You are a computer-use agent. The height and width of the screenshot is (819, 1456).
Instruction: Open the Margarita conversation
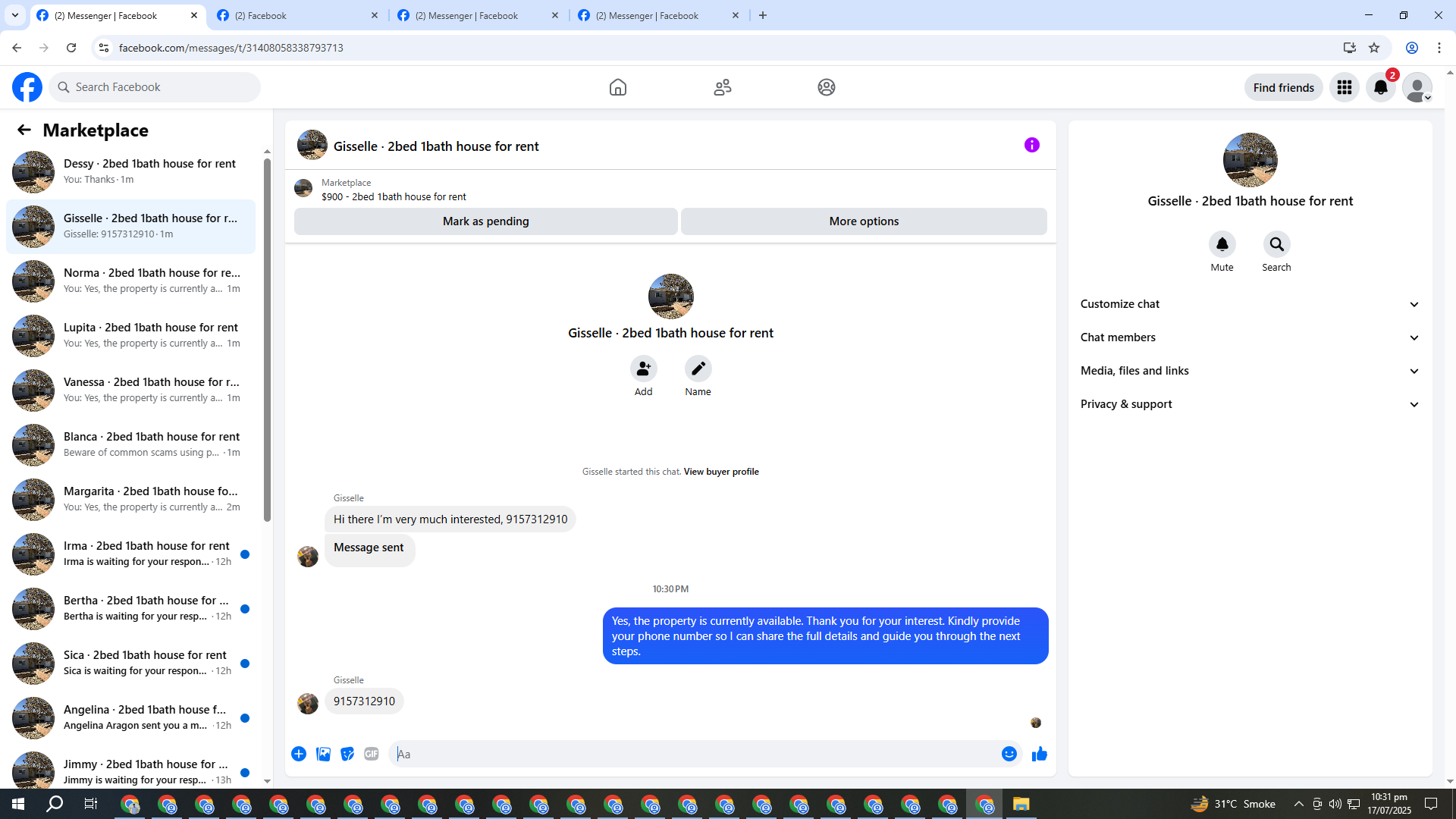pos(130,500)
